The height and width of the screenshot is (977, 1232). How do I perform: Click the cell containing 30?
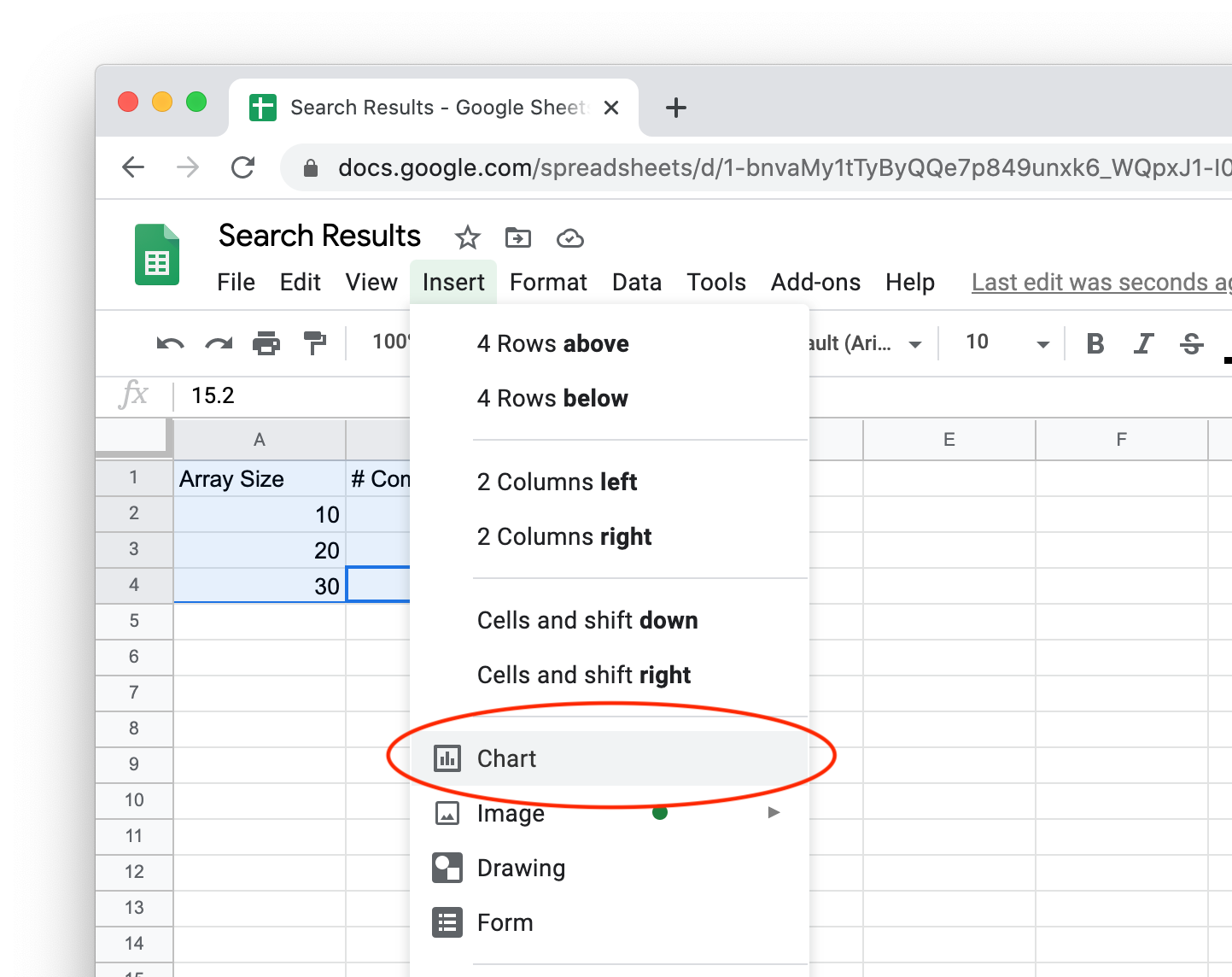click(260, 586)
